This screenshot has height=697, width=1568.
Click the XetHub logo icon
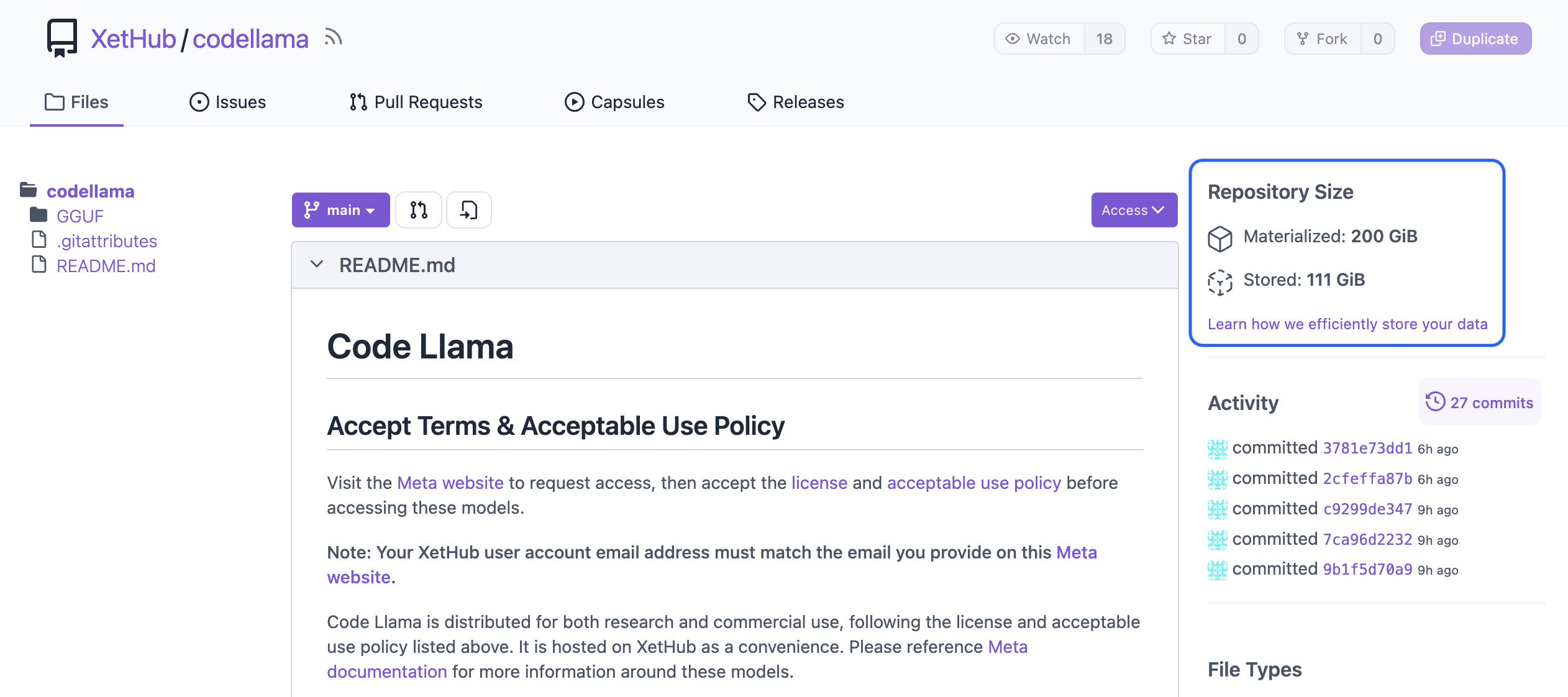pos(62,38)
